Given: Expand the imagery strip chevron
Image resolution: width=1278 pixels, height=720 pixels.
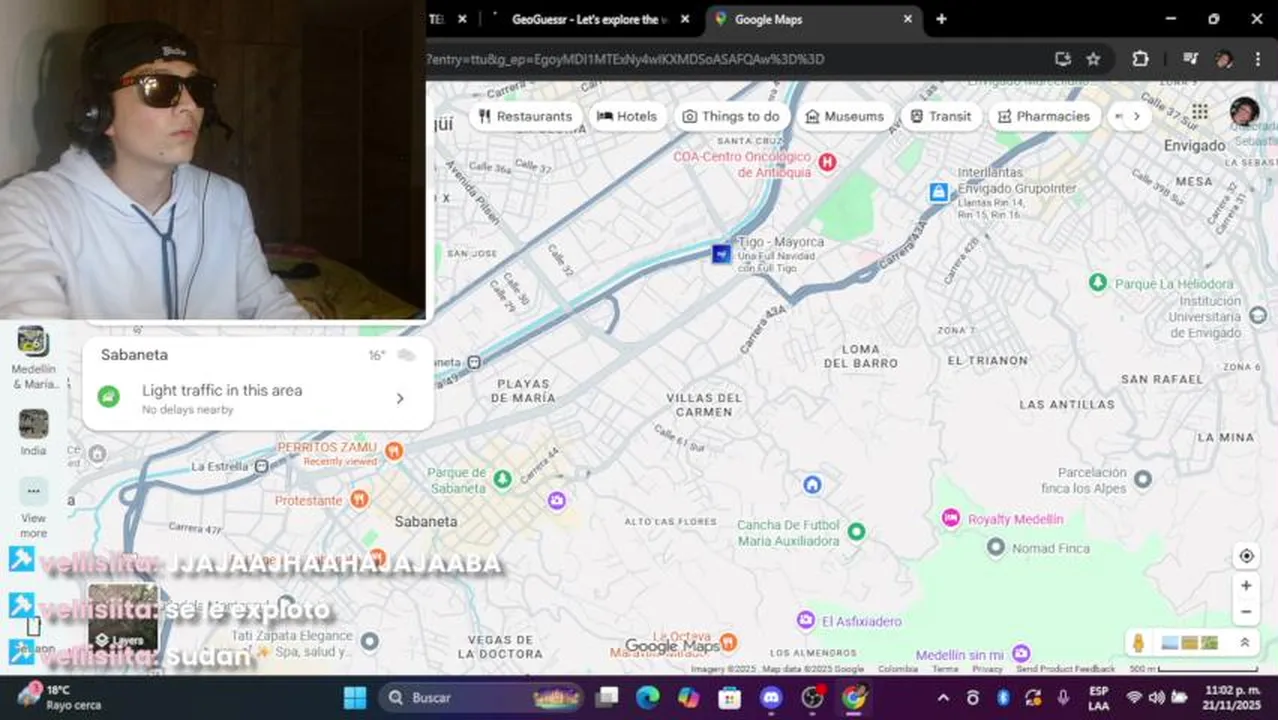Looking at the screenshot, I should [x=1245, y=643].
